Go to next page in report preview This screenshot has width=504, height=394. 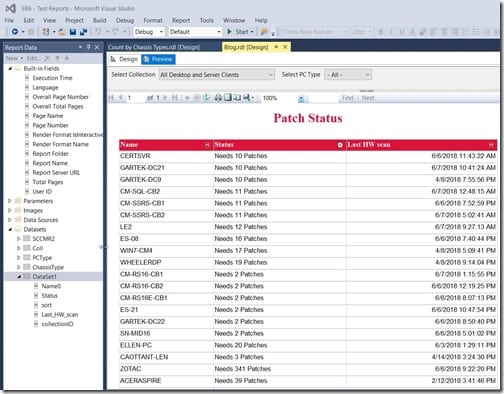(165, 98)
